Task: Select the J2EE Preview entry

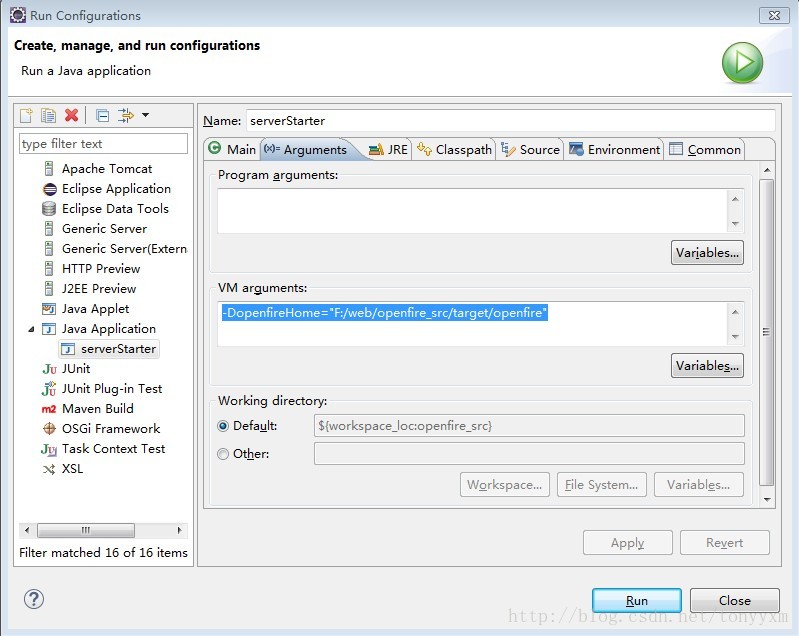Action: coord(99,288)
